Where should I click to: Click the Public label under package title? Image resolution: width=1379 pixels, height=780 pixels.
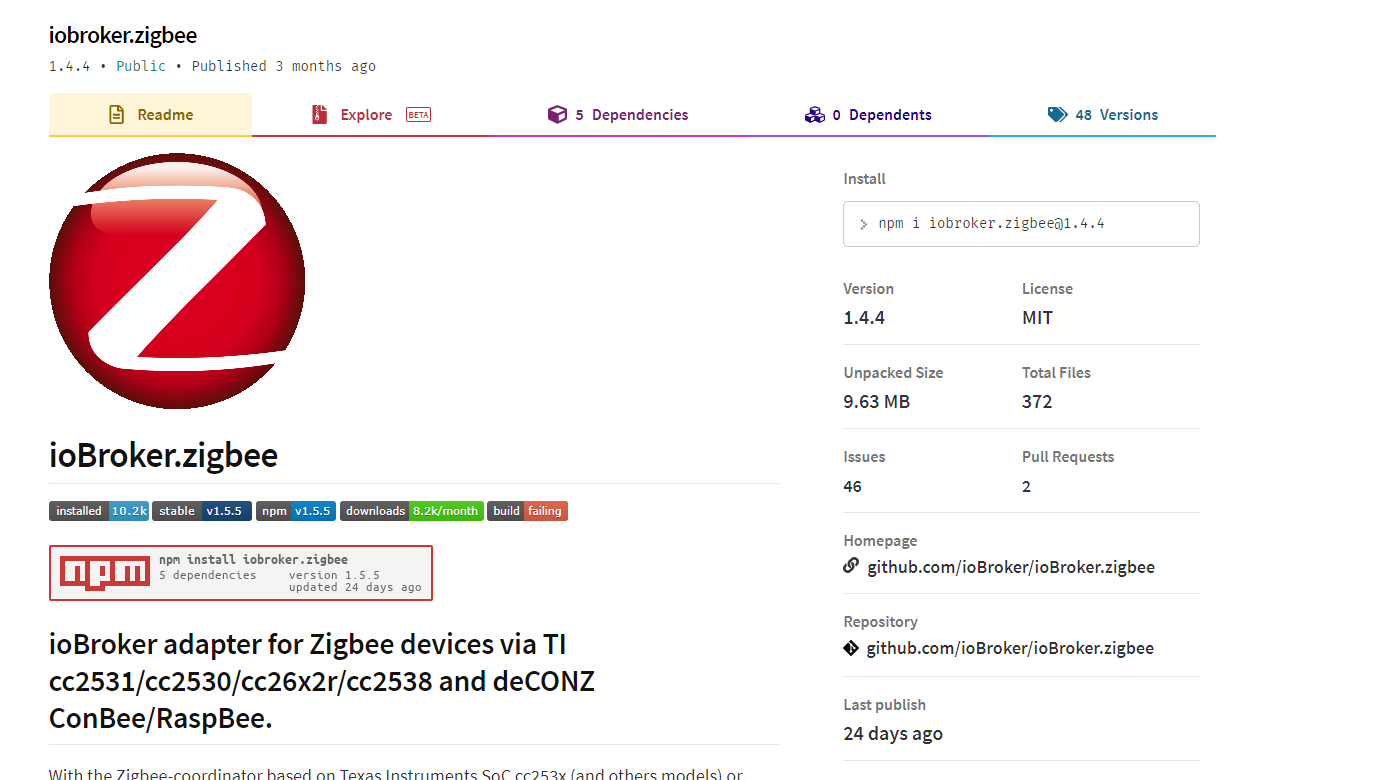click(x=141, y=66)
